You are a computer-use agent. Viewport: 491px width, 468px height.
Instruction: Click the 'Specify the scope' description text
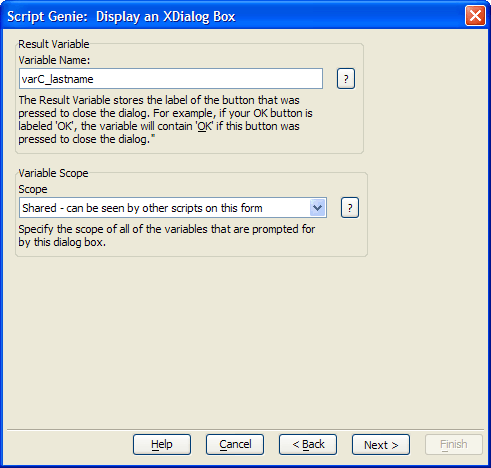tap(167, 235)
